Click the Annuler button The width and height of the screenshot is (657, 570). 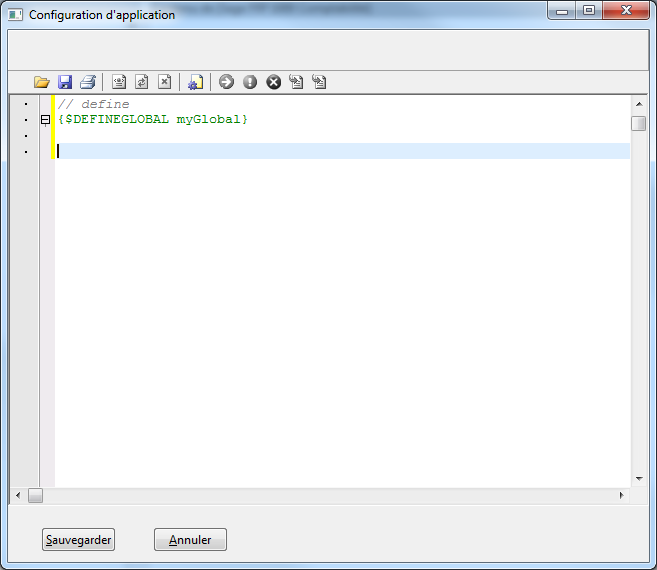coord(190,539)
